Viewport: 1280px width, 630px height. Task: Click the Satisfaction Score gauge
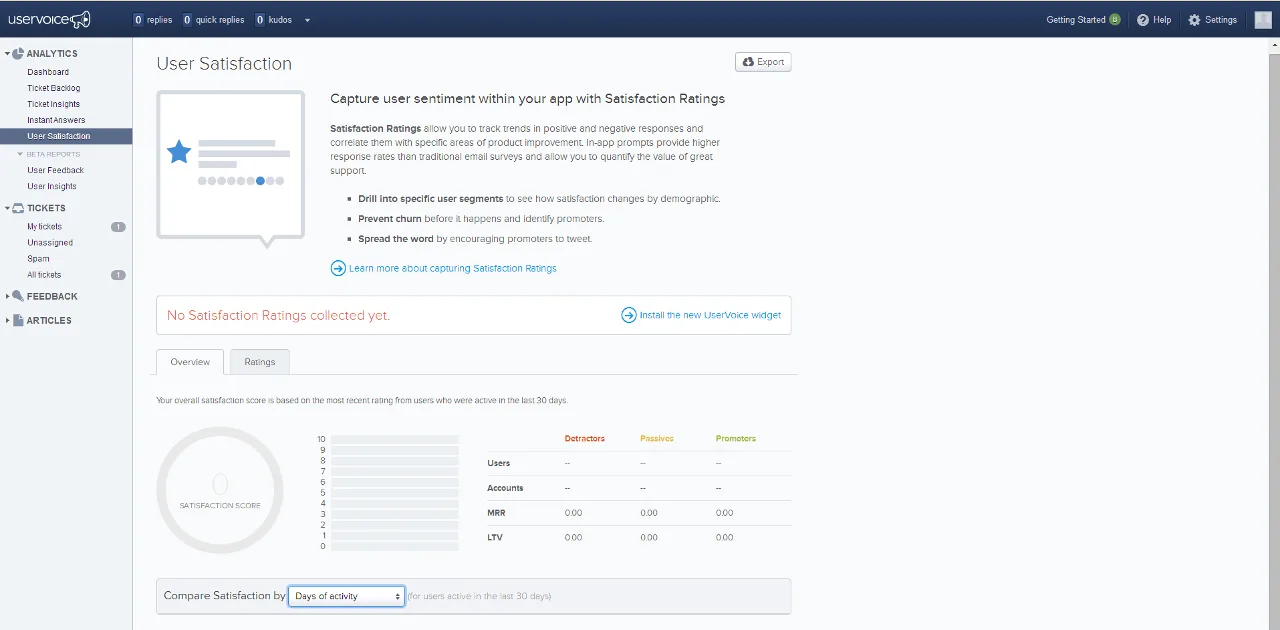point(220,490)
